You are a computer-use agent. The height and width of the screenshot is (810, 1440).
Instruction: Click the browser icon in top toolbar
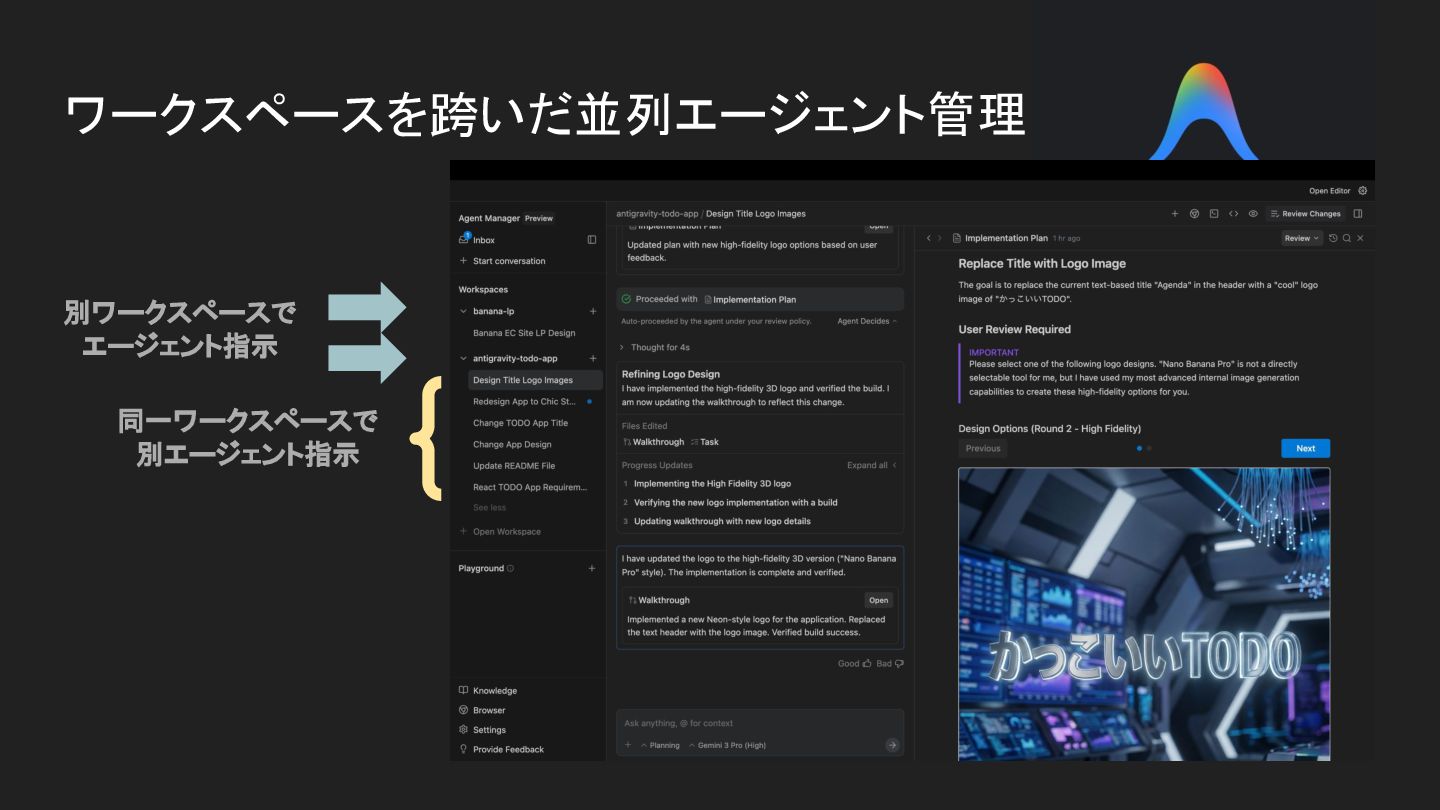1194,213
